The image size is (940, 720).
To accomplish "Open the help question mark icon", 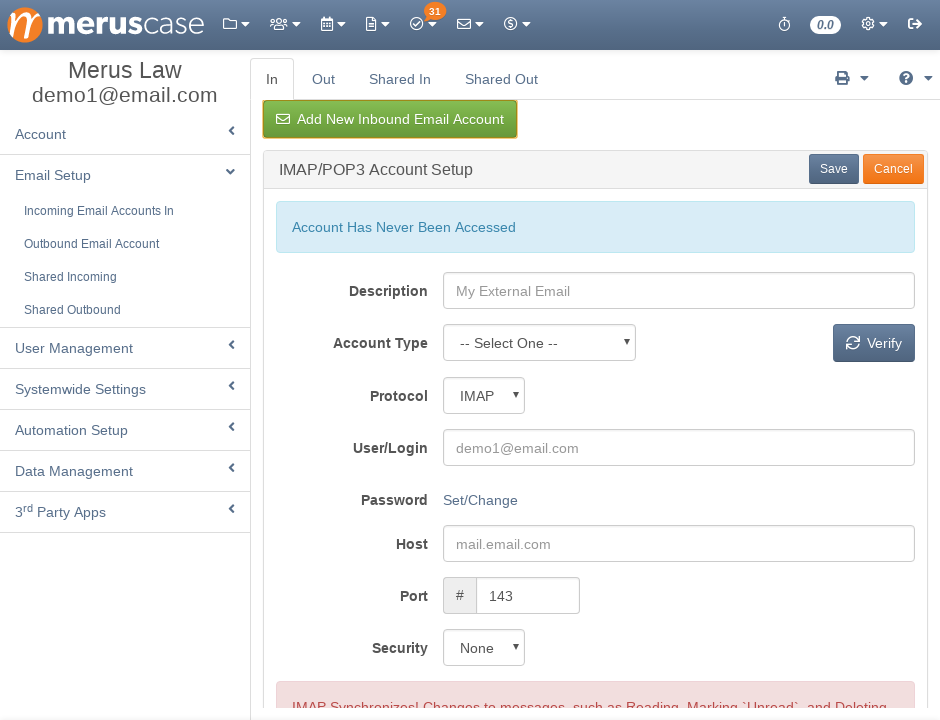I will point(906,78).
